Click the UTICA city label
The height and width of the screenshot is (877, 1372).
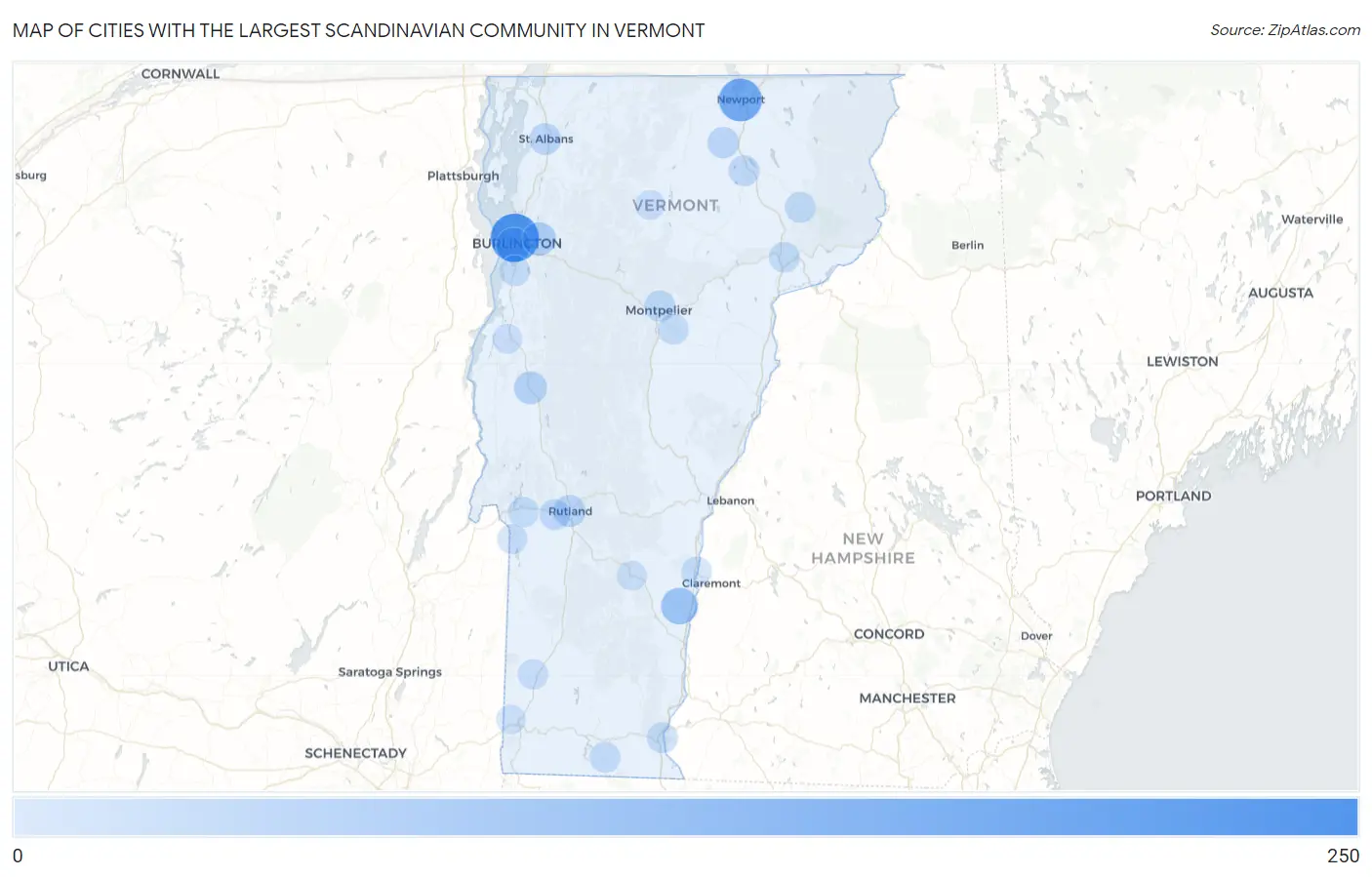[x=68, y=666]
